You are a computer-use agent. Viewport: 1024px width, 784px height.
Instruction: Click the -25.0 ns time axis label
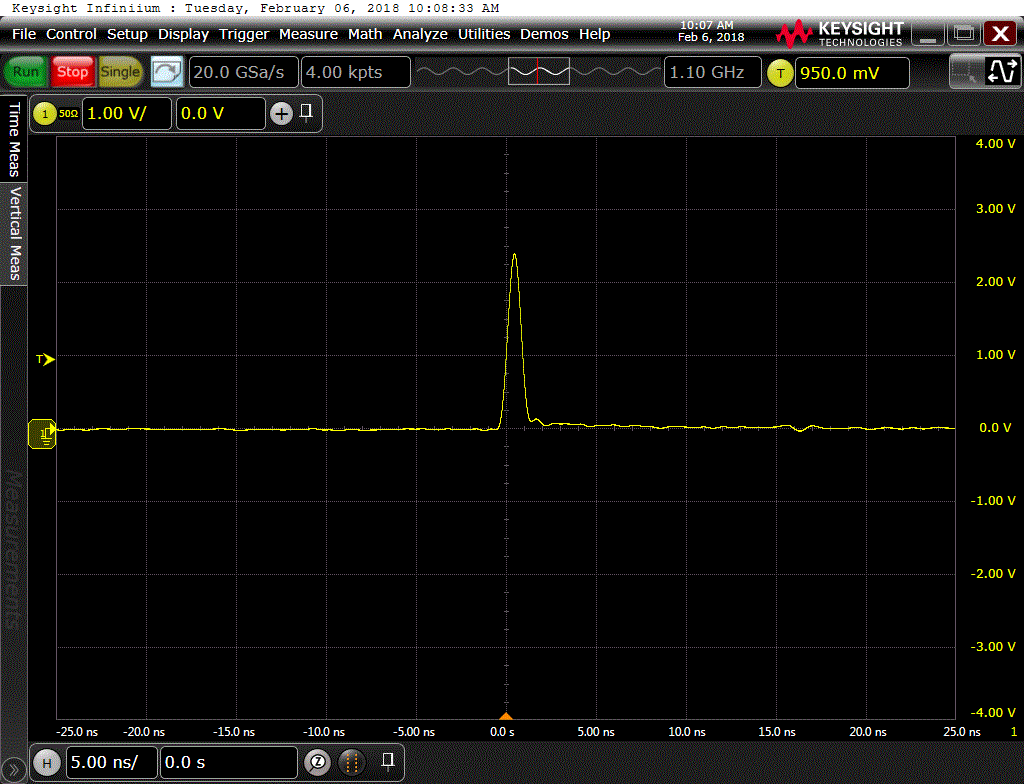point(77,732)
